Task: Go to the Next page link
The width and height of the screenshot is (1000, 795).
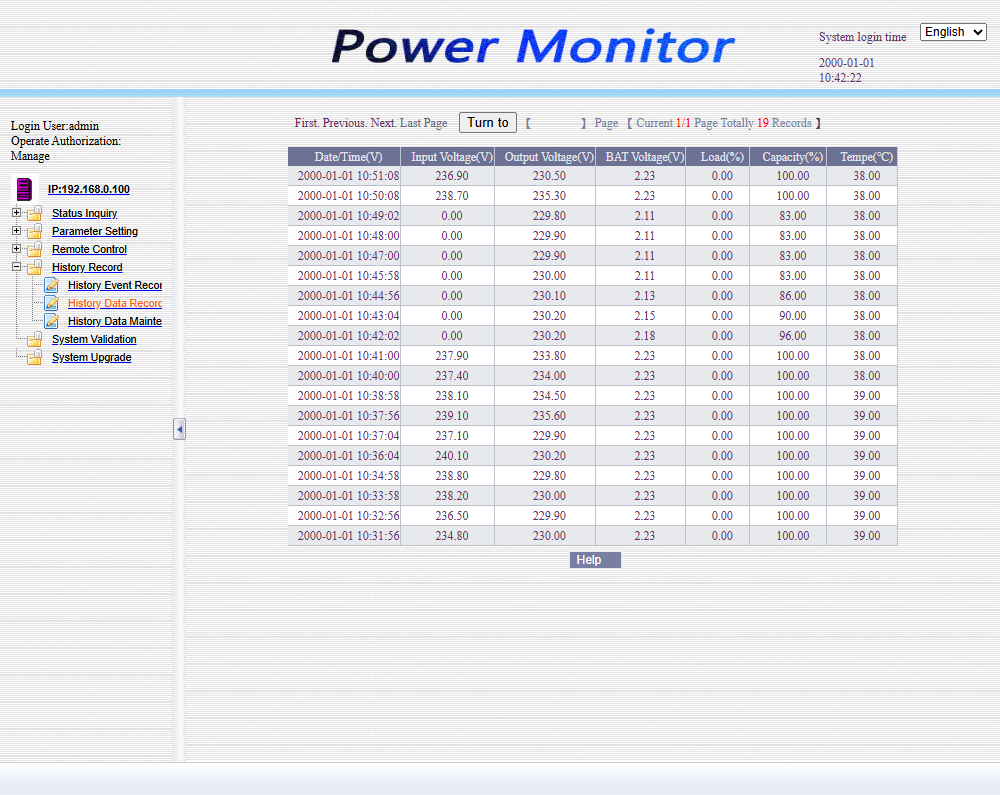Action: [383, 123]
